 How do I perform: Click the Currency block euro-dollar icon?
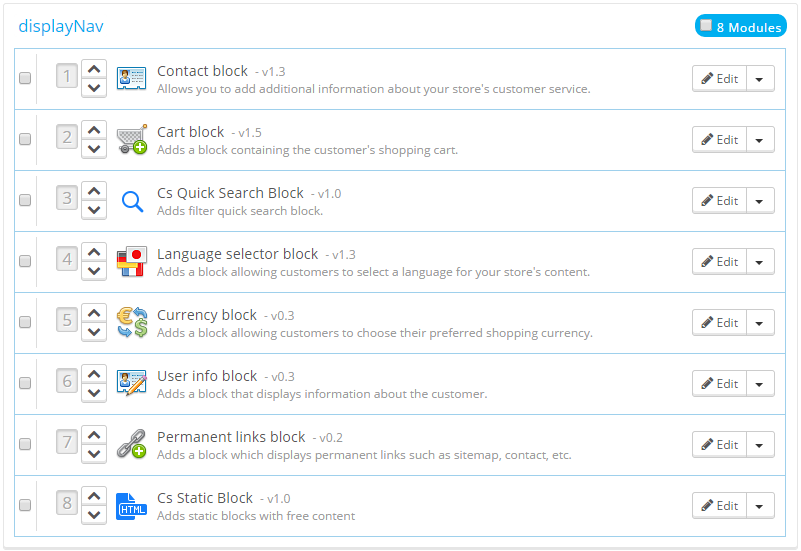tap(131, 323)
